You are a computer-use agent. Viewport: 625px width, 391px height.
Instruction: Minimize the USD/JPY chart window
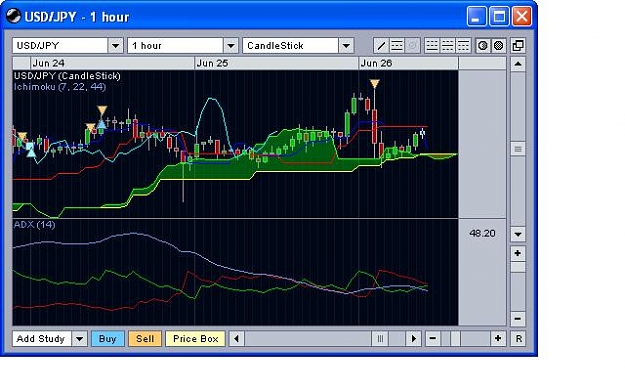[476, 16]
